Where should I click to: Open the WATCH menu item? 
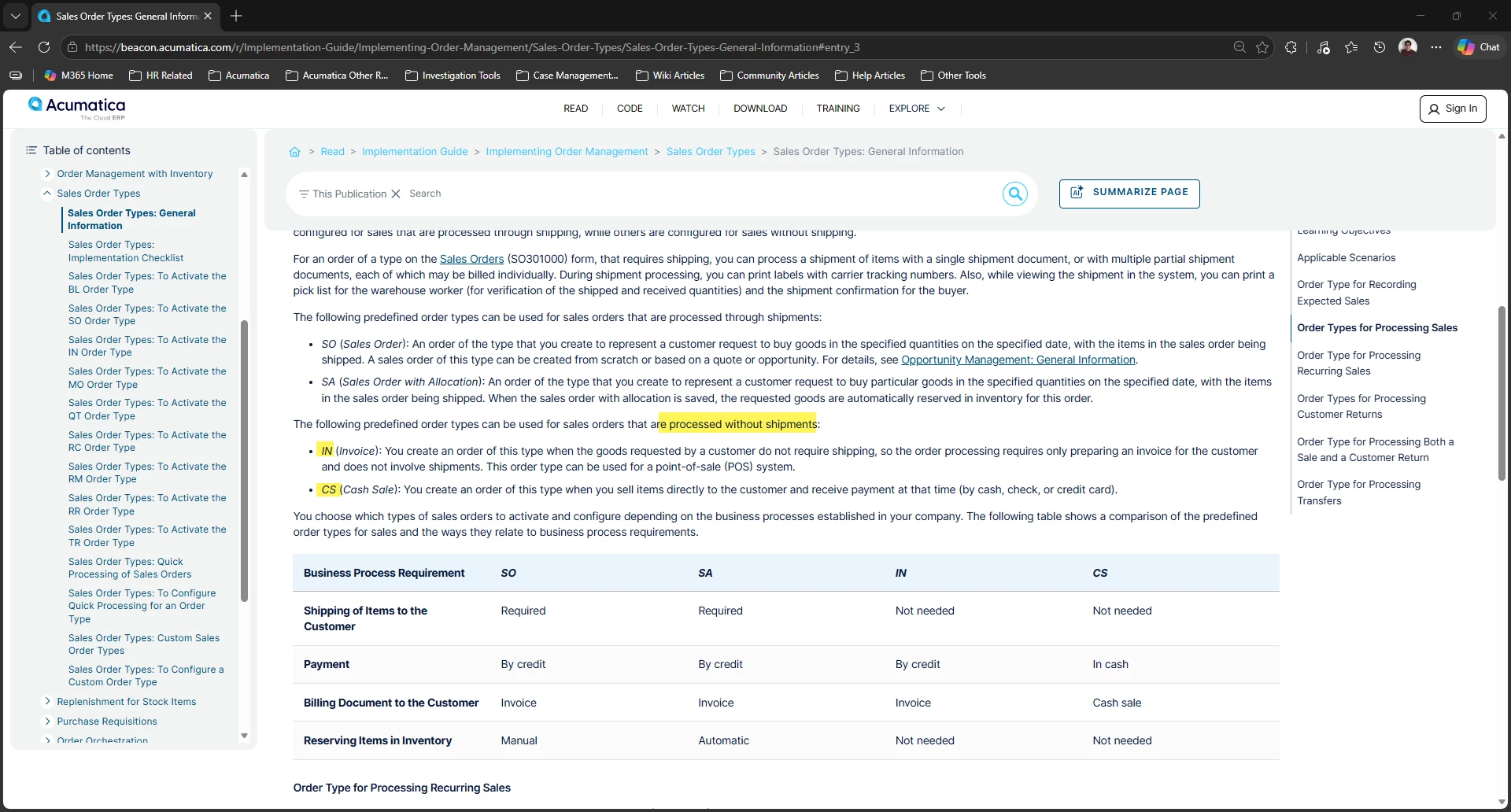[688, 109]
